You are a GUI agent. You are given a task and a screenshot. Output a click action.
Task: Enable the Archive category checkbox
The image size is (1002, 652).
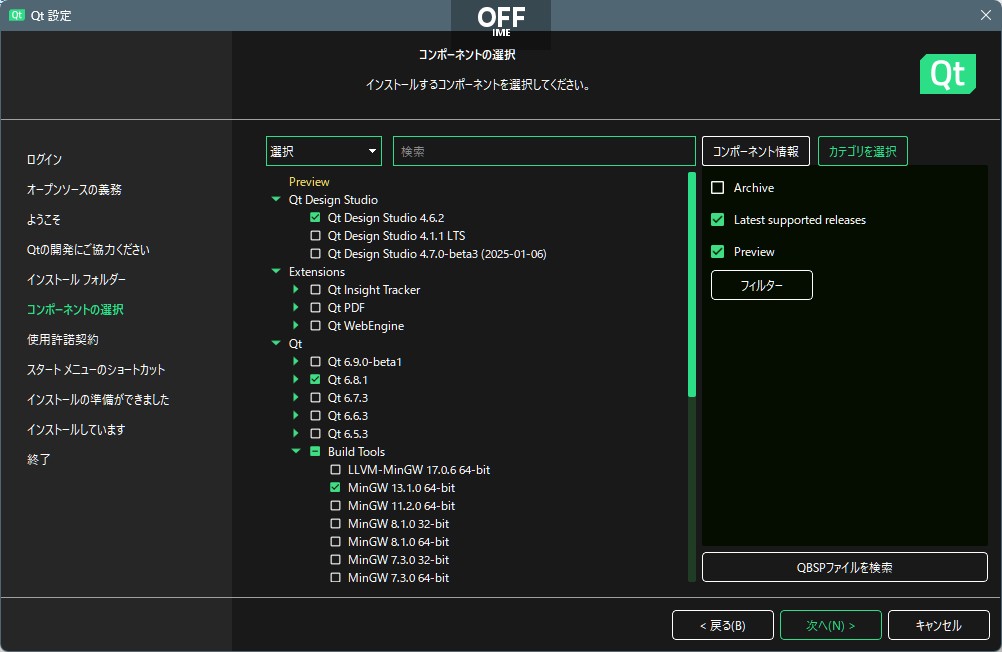(x=718, y=188)
